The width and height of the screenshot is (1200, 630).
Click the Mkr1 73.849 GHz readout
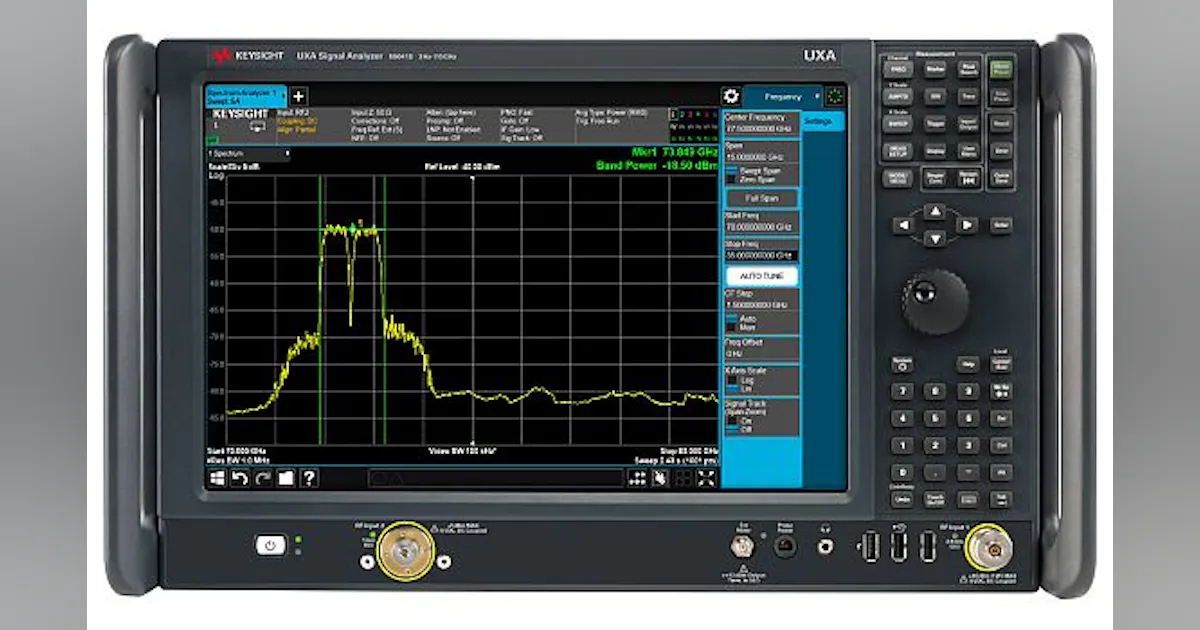pyautogui.click(x=674, y=152)
